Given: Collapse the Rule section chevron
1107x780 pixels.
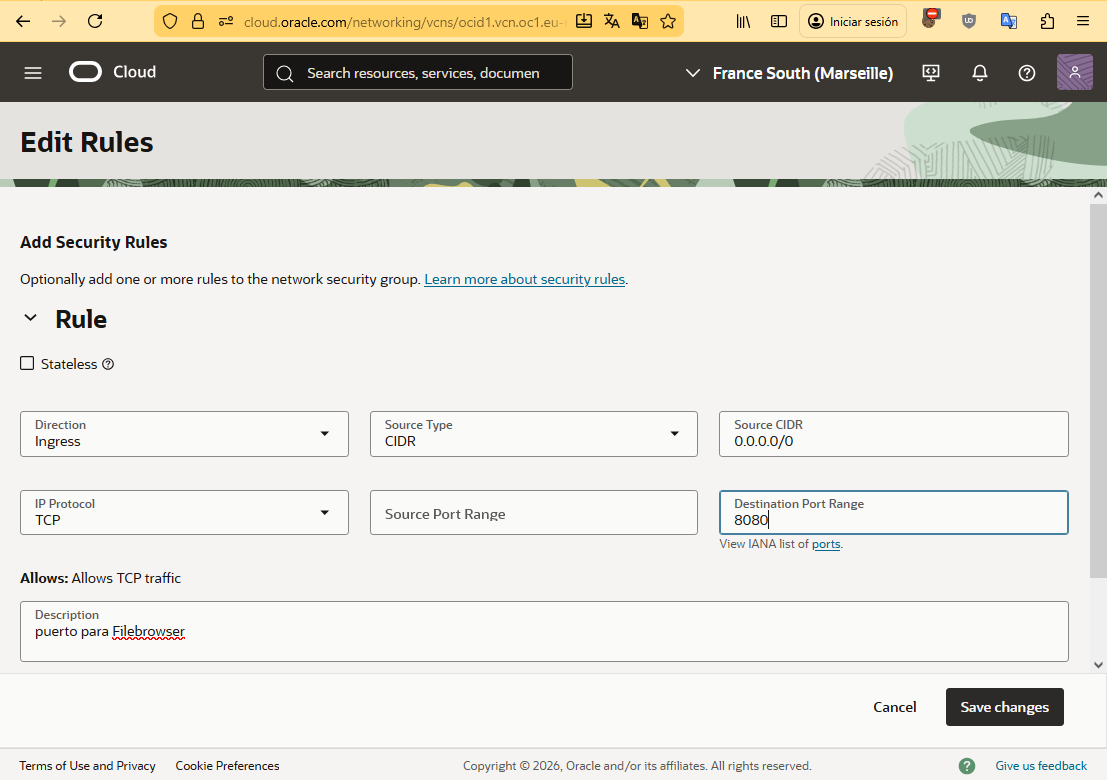Looking at the screenshot, I should [30, 319].
